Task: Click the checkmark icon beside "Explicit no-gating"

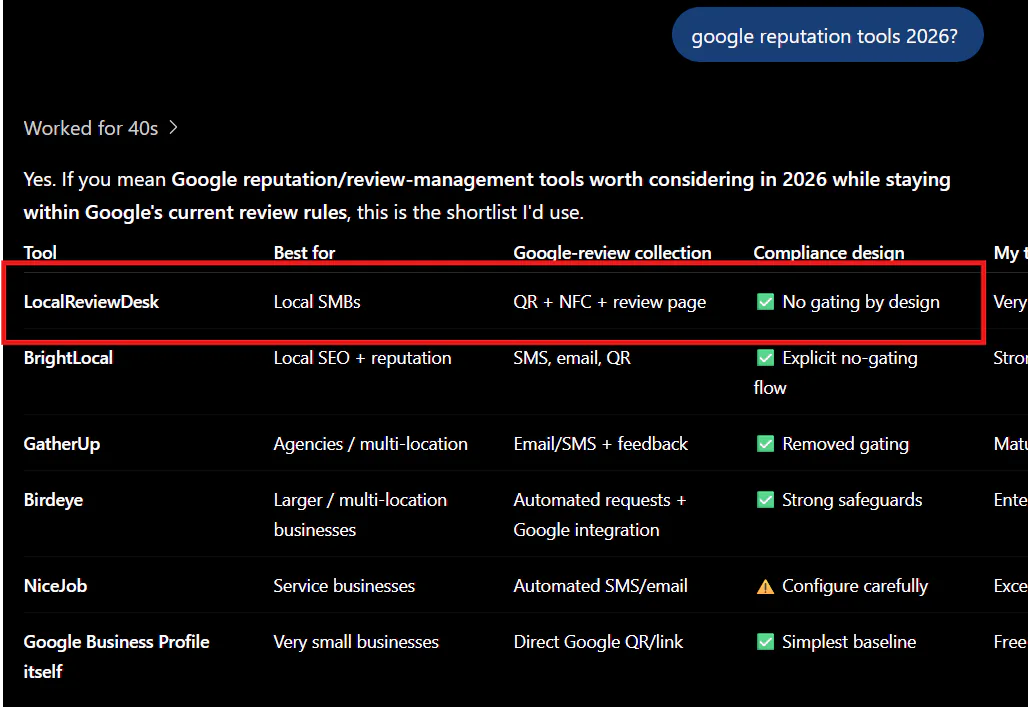Action: tap(765, 358)
